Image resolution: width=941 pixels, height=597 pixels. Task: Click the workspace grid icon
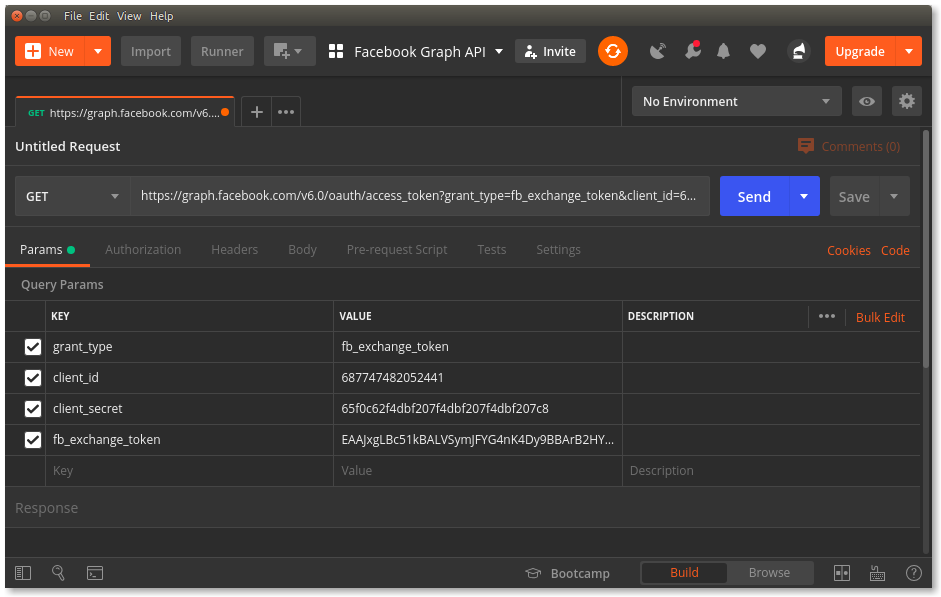tap(336, 52)
